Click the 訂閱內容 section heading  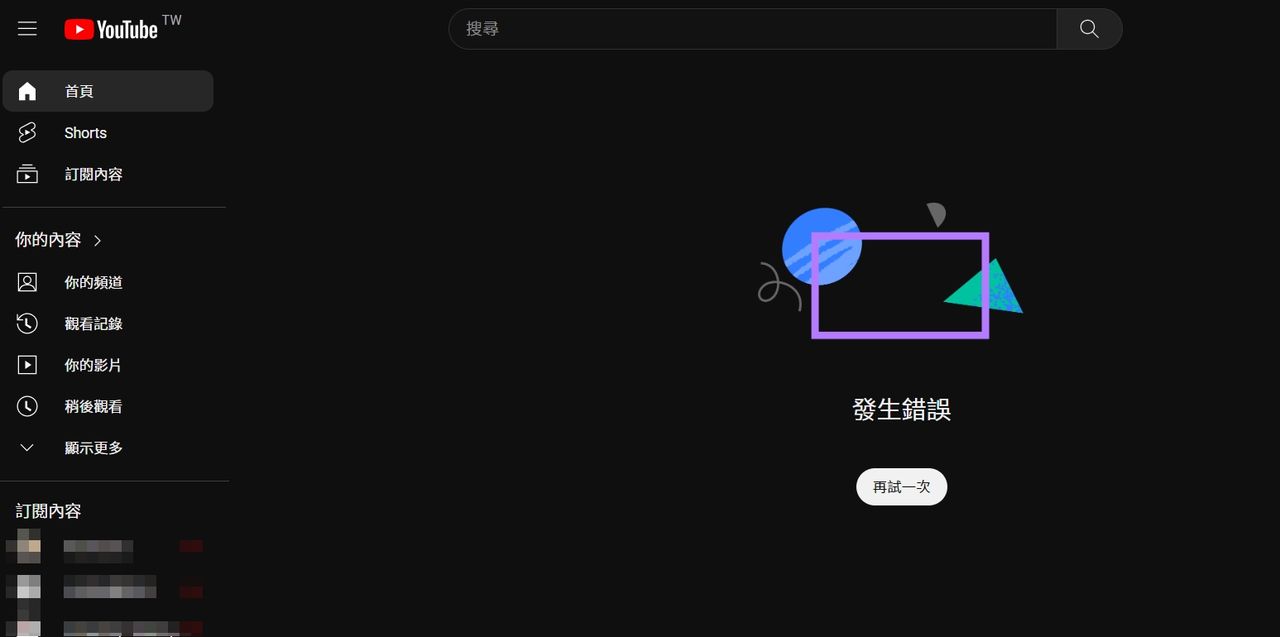tap(48, 511)
